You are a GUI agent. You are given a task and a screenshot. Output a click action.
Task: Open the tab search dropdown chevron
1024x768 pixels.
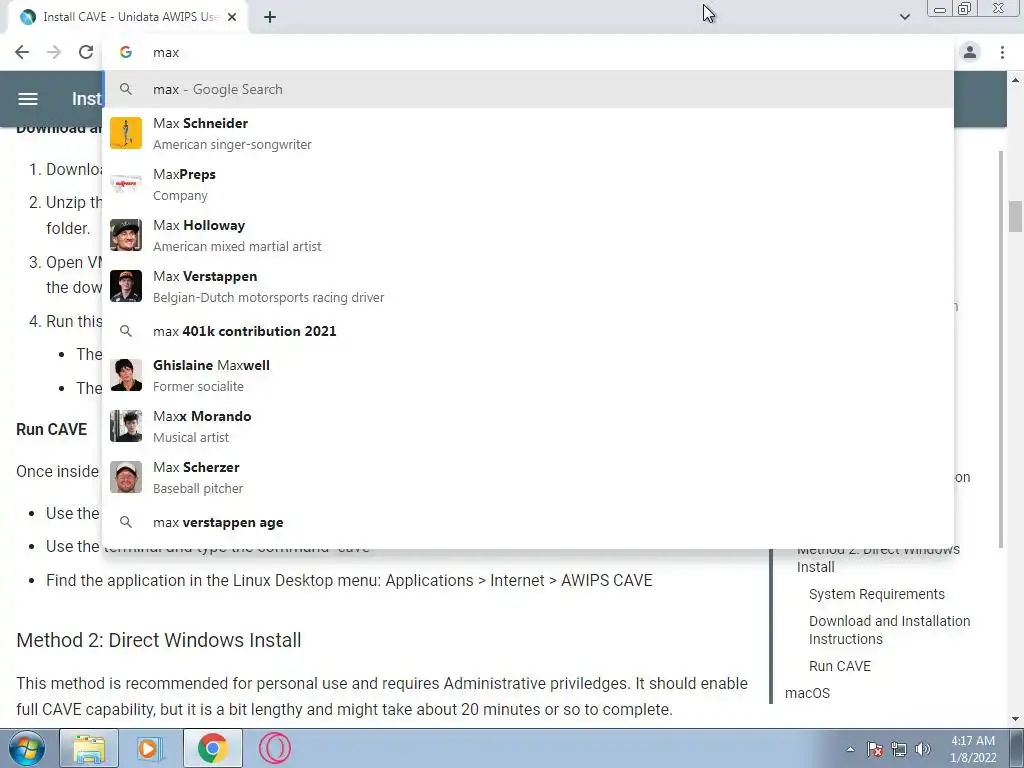(x=904, y=16)
